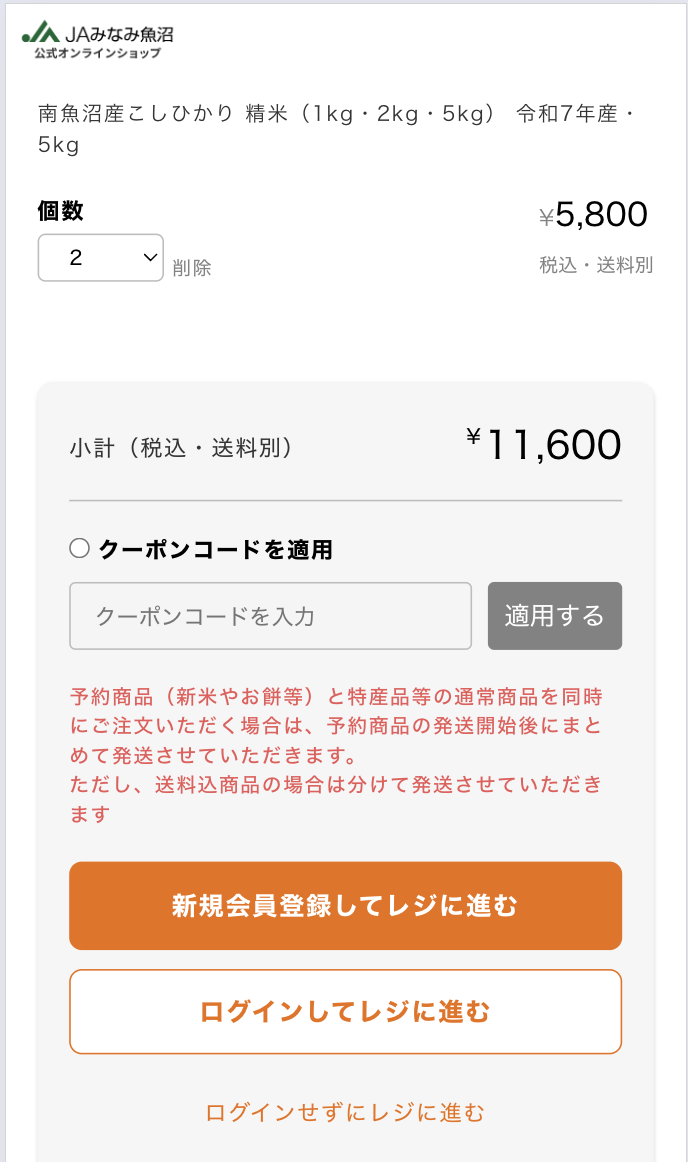Viewport: 688px width, 1162px height.
Task: Open ログインせずにレジに進む guest checkout link
Action: click(344, 1112)
